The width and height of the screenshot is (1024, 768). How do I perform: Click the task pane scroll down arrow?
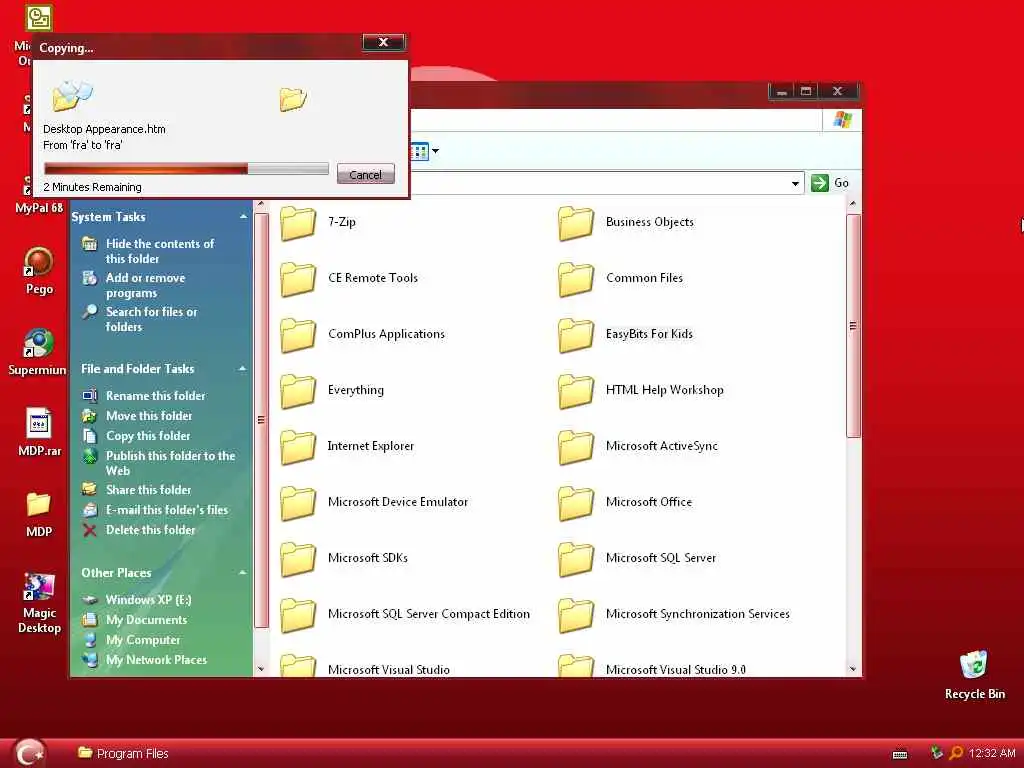261,669
